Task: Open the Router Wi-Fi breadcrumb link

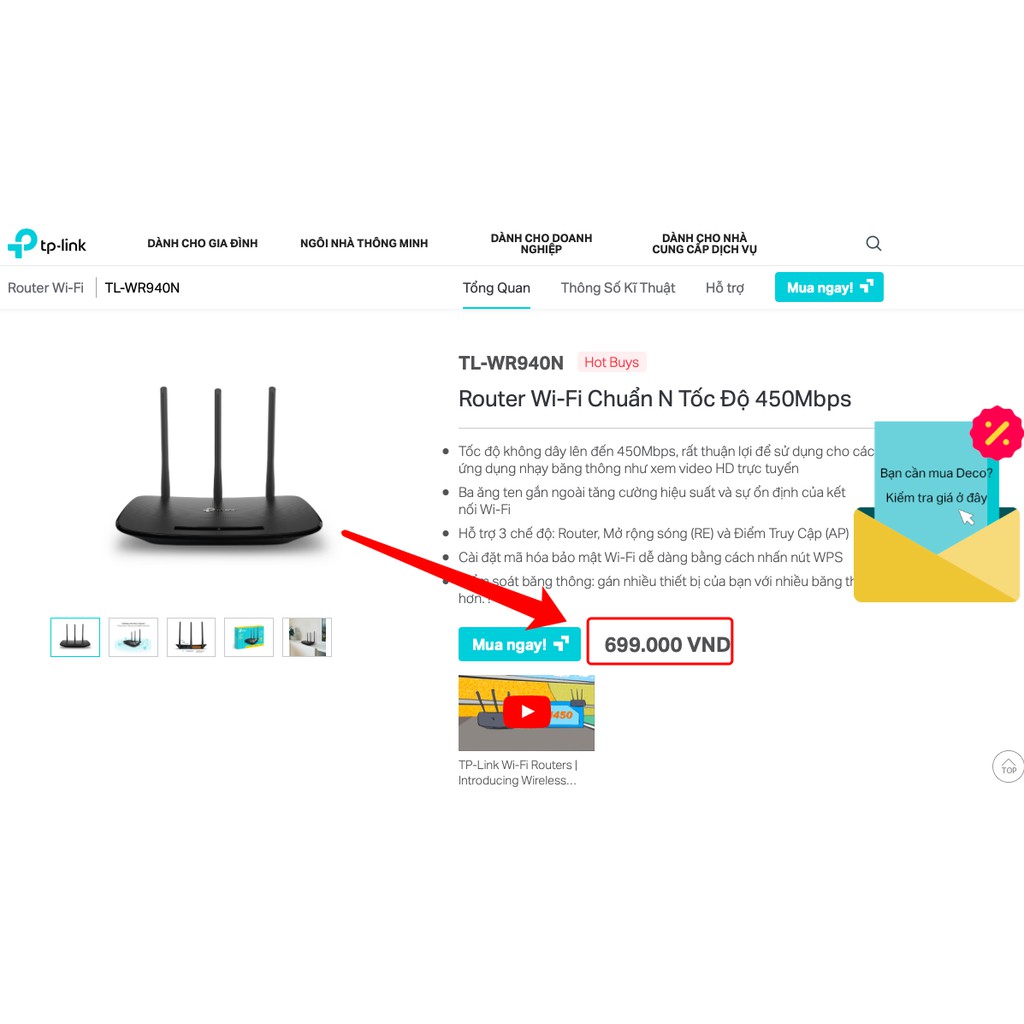Action: pyautogui.click(x=46, y=288)
